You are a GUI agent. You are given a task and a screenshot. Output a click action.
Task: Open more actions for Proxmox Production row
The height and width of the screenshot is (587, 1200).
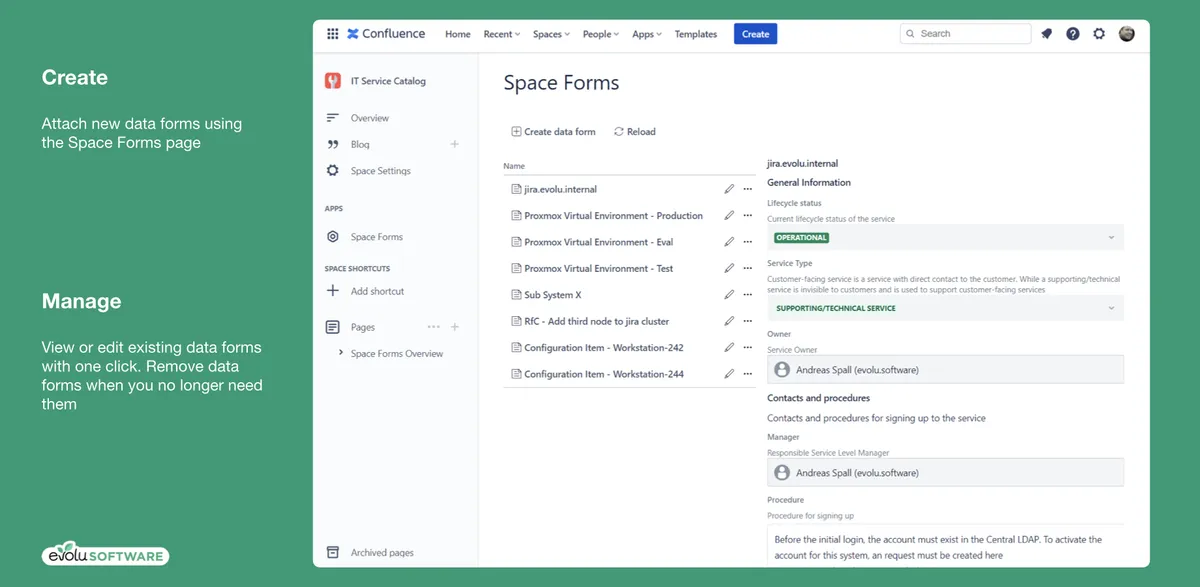[x=747, y=216]
